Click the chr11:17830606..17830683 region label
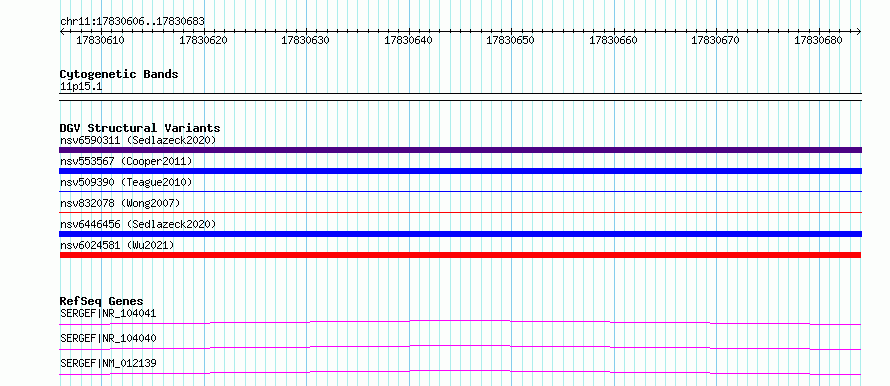Image resolution: width=890 pixels, height=386 pixels. [x=132, y=22]
